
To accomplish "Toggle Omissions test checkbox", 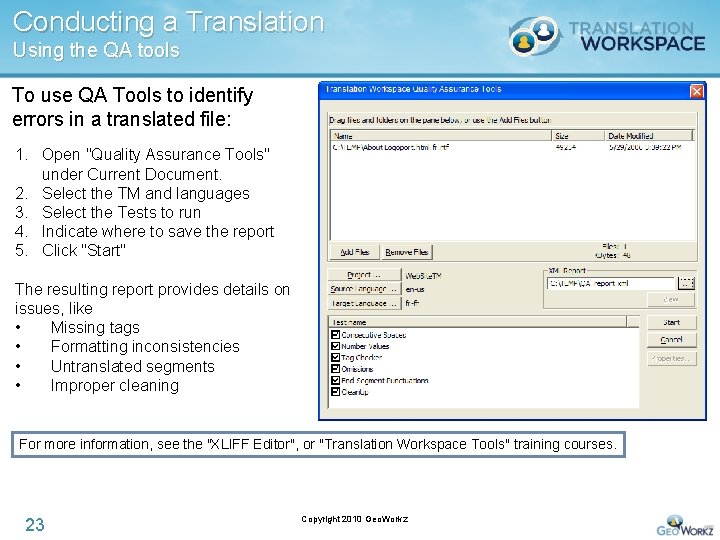I will (x=336, y=369).
